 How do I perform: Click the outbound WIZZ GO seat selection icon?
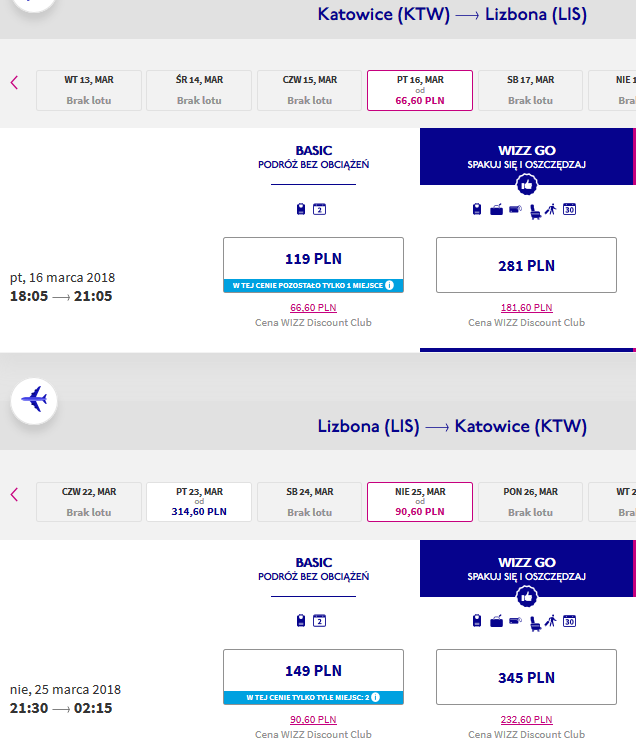pos(535,211)
